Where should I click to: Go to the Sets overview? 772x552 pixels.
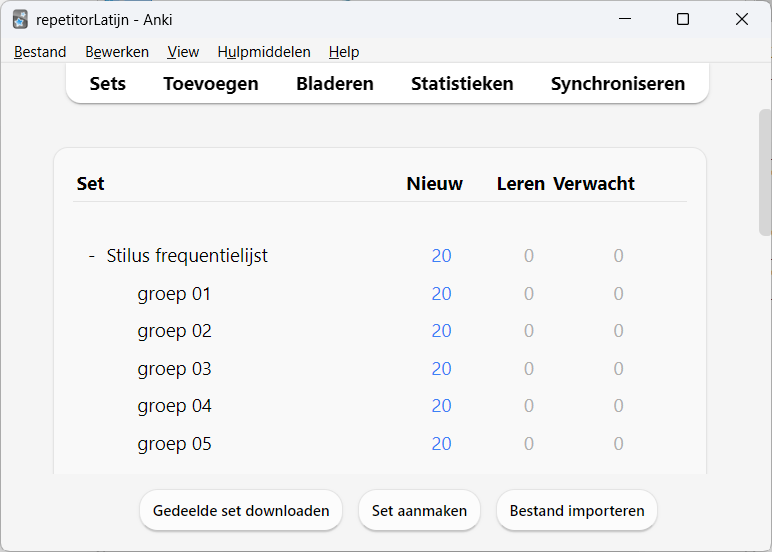[107, 84]
